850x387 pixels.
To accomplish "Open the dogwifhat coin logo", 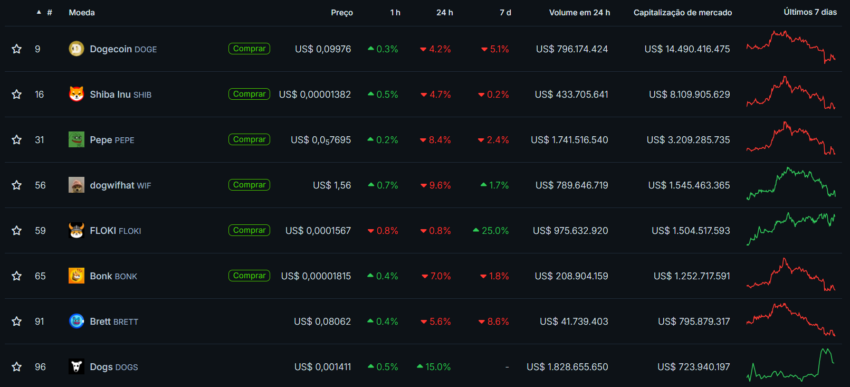I will [76, 185].
